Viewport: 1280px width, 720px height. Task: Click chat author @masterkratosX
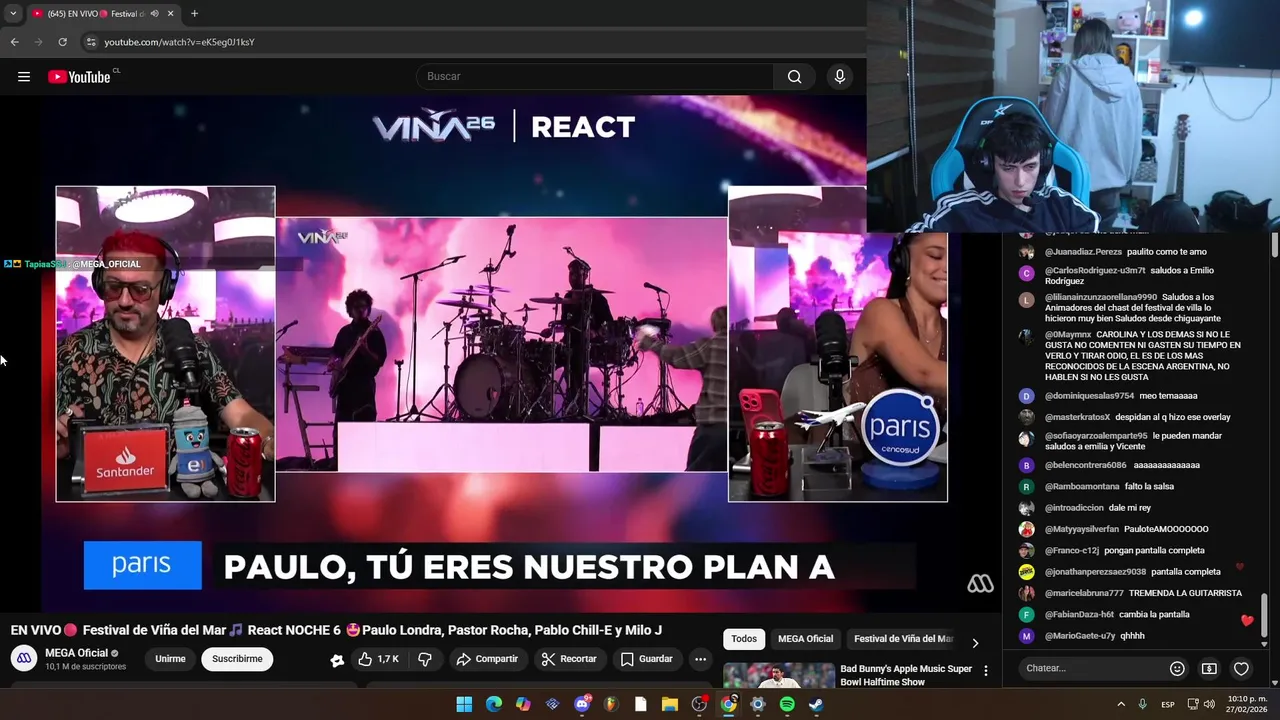click(x=1078, y=417)
